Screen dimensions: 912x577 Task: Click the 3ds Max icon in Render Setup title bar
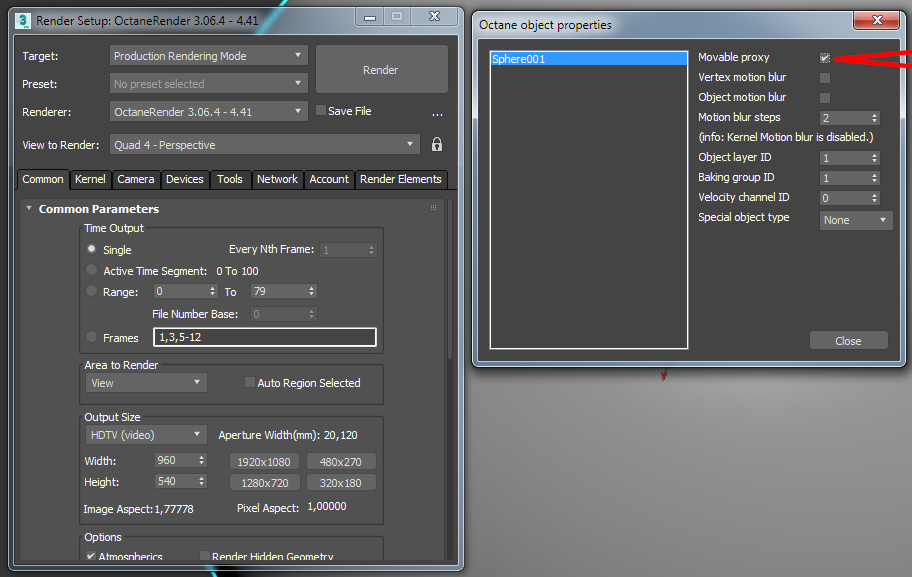coord(23,21)
